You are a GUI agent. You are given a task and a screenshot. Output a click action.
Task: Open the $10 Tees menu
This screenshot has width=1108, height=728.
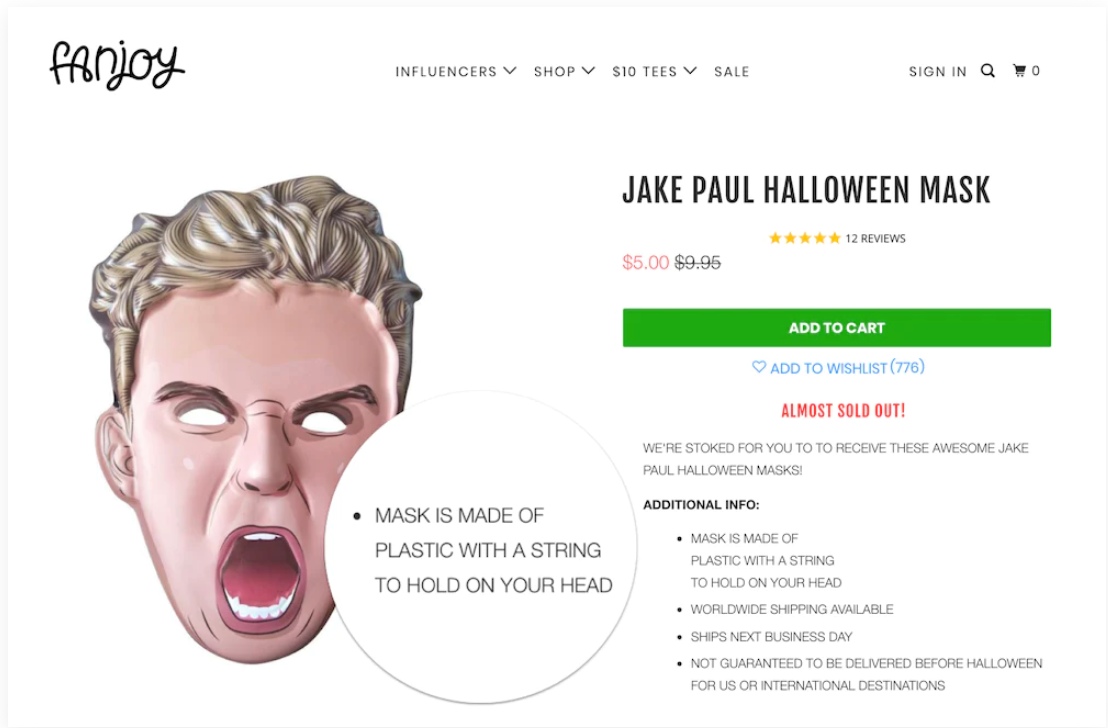pos(644,71)
